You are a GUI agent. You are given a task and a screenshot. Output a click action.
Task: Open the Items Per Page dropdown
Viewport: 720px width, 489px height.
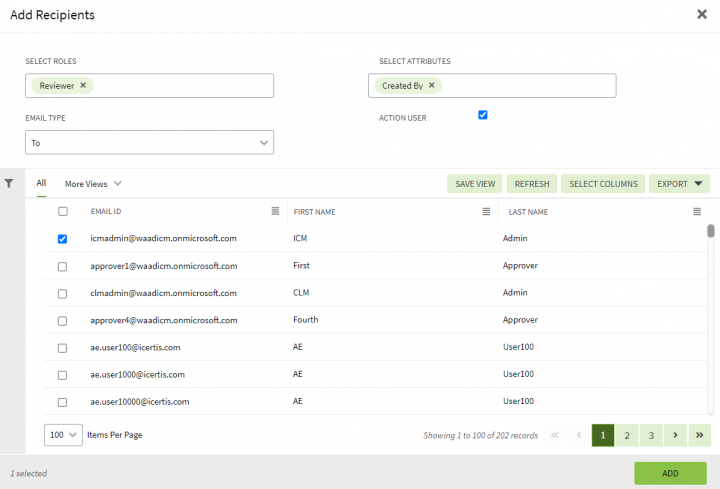tap(63, 436)
